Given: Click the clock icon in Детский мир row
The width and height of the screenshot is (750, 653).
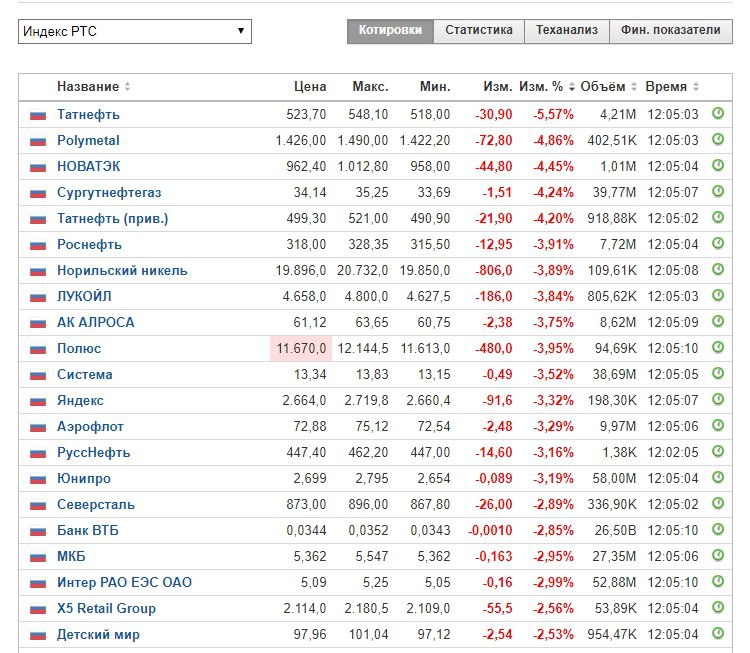Looking at the screenshot, I should point(718,633).
